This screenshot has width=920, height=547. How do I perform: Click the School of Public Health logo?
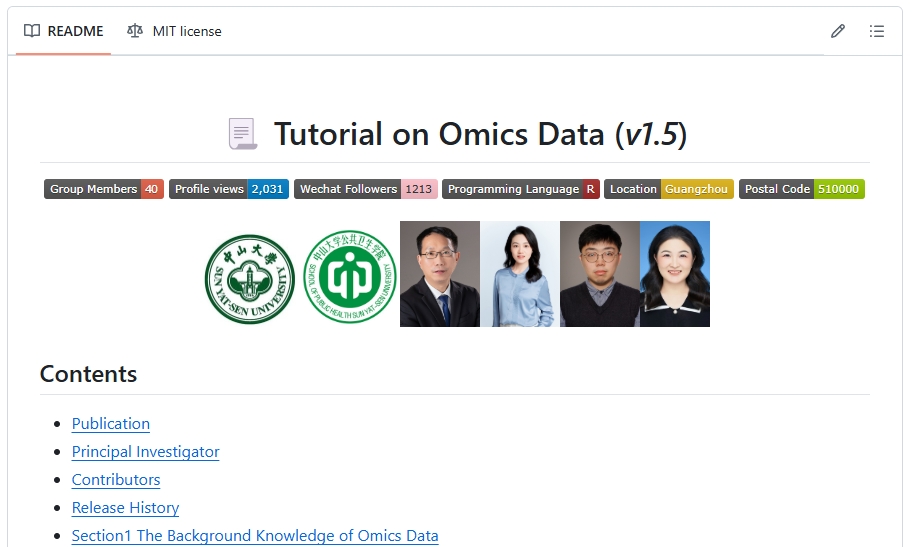point(350,276)
